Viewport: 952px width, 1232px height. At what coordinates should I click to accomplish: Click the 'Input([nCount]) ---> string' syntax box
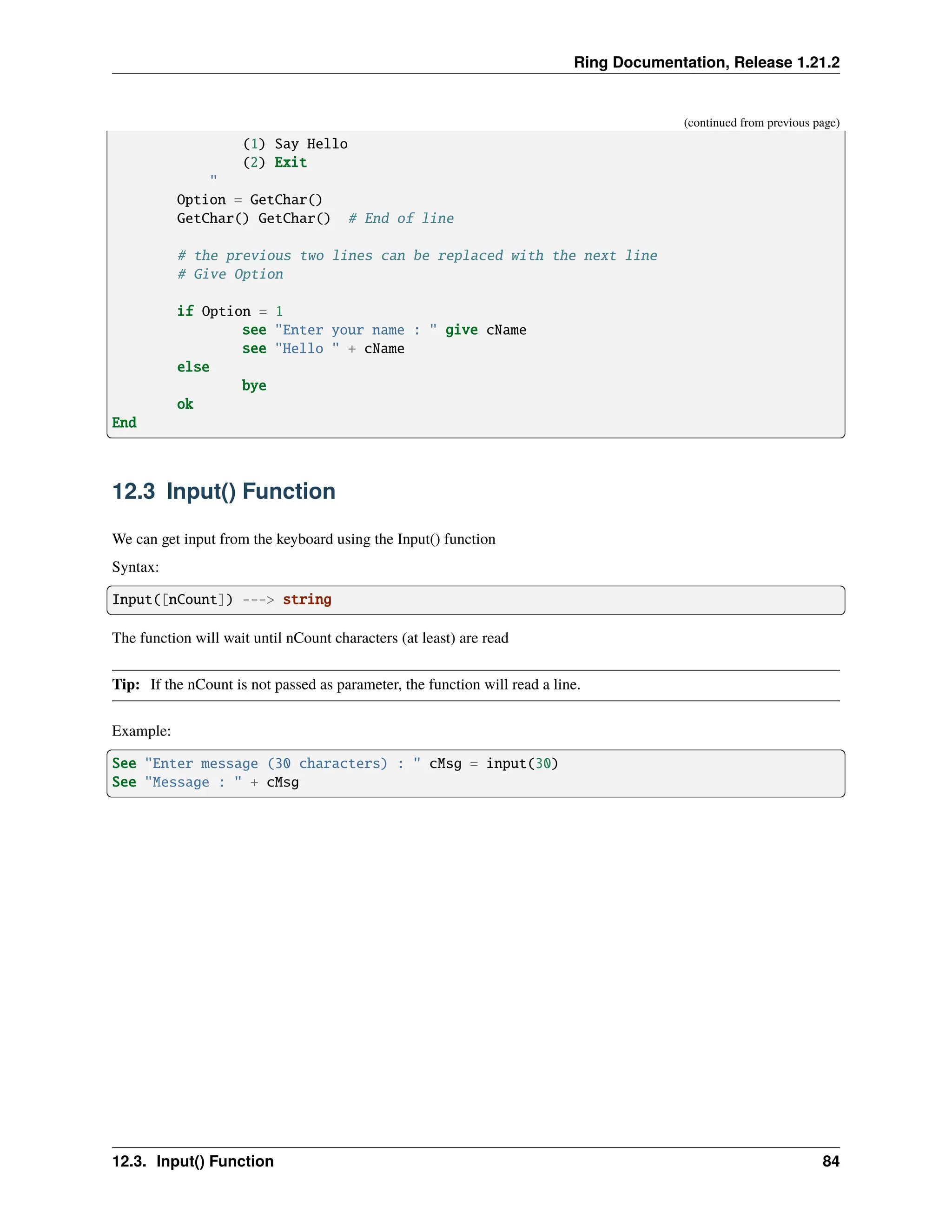[x=475, y=600]
